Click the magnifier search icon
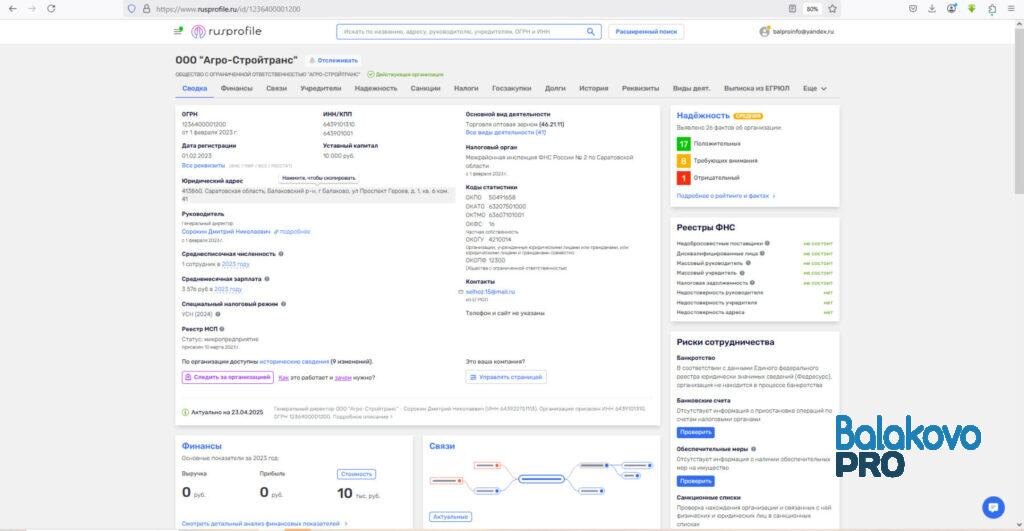 point(590,31)
